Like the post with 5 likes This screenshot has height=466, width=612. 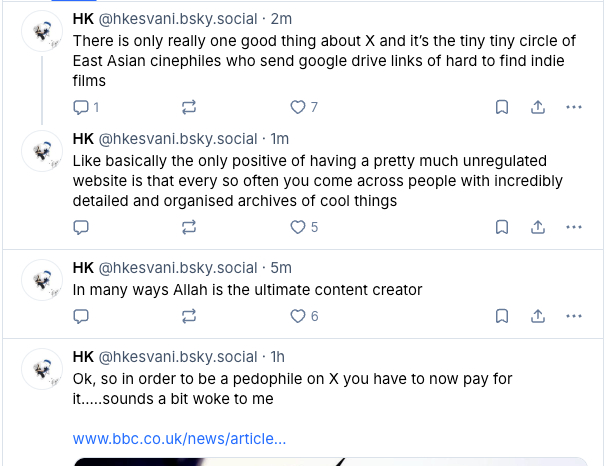click(x=297, y=227)
